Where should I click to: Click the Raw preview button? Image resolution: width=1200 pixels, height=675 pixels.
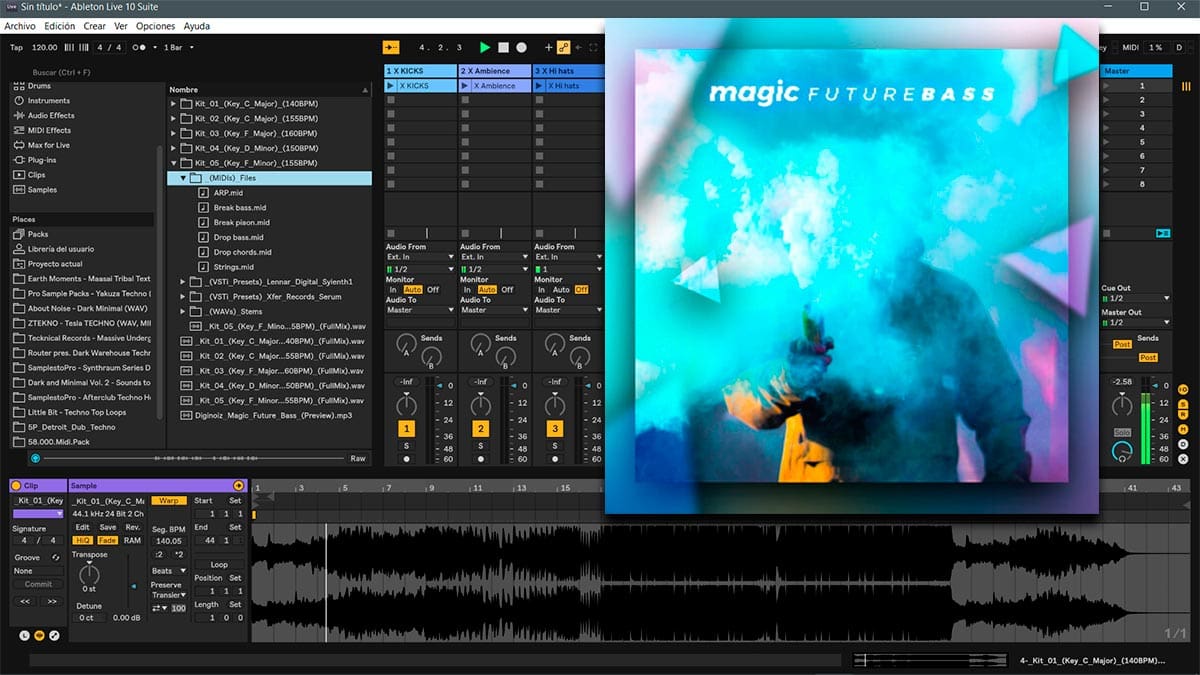pyautogui.click(x=357, y=458)
